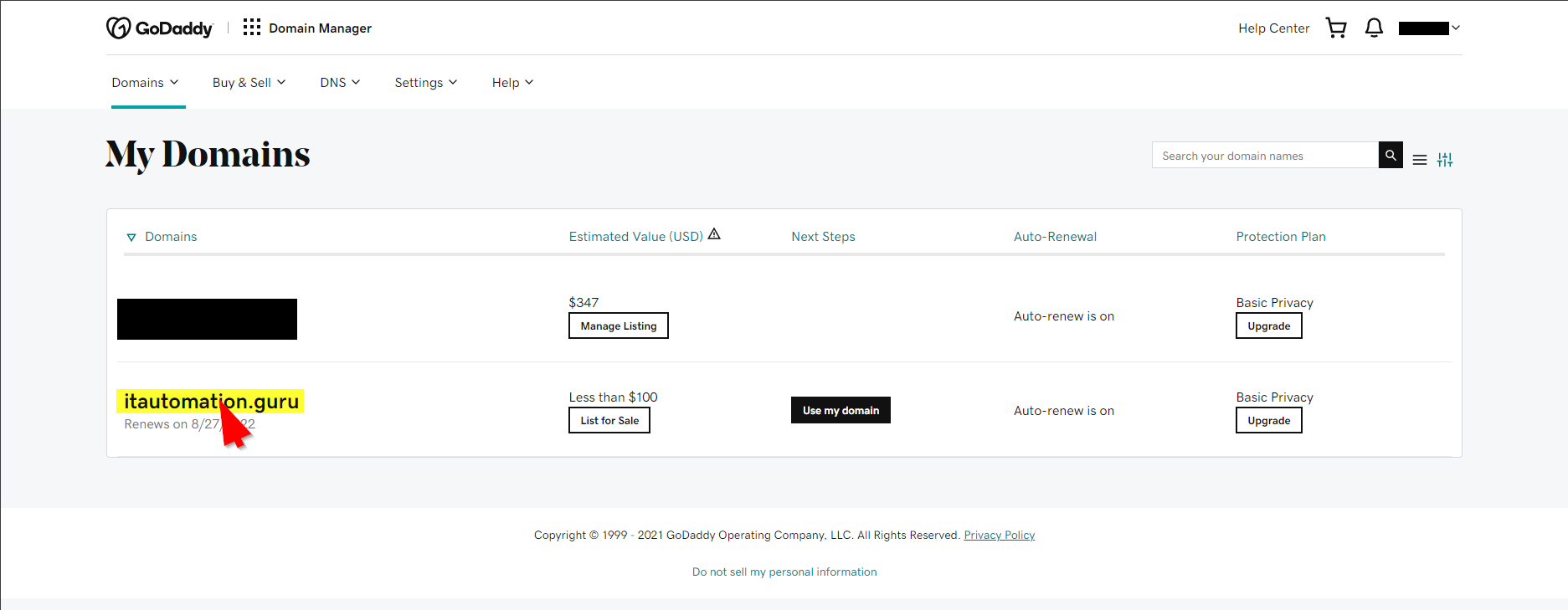
Task: Expand the account name dropdown
Action: (1430, 28)
